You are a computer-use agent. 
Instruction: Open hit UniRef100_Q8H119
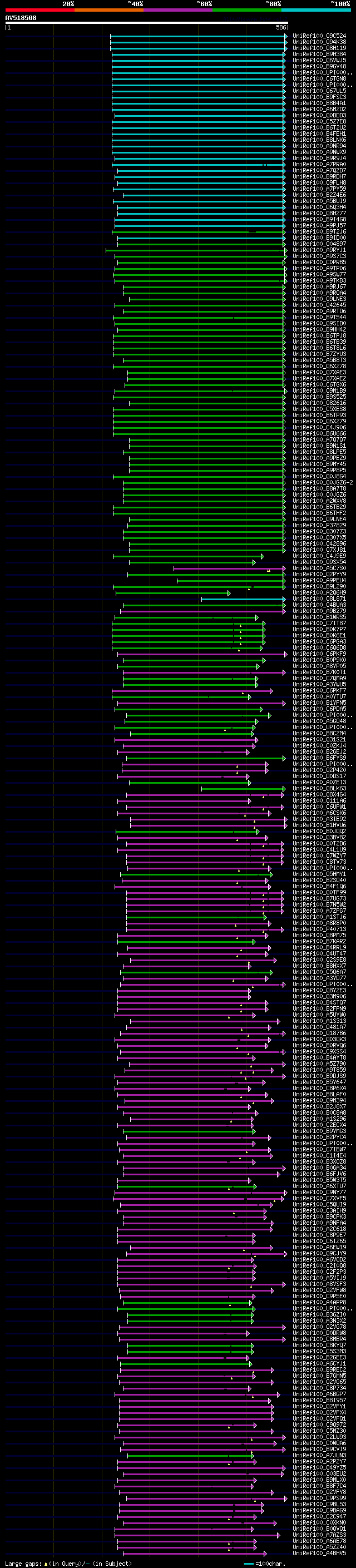(319, 48)
